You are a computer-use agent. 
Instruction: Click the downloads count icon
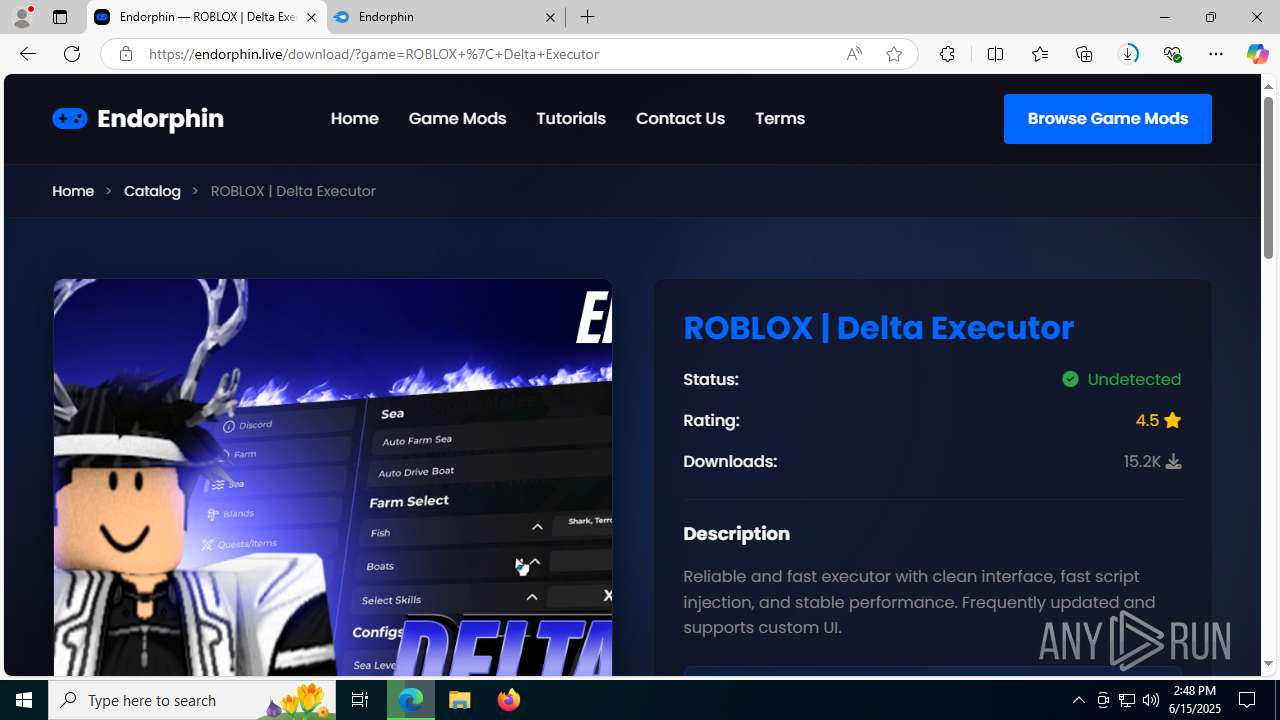1173,462
